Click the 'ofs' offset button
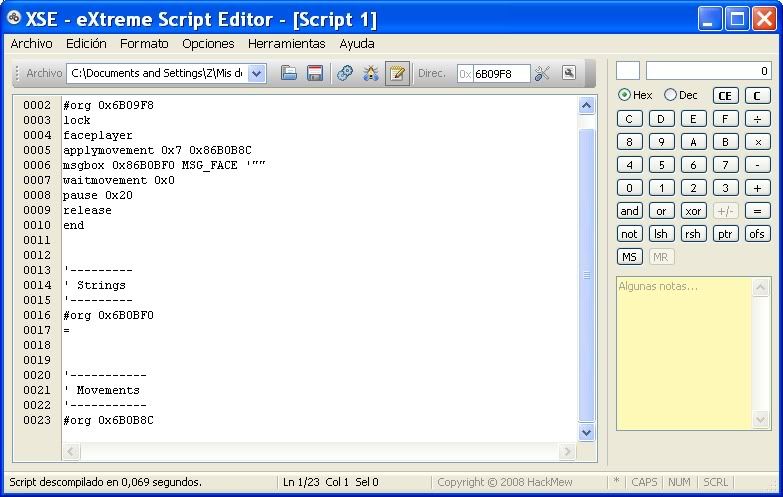This screenshot has height=497, width=783. pos(758,234)
